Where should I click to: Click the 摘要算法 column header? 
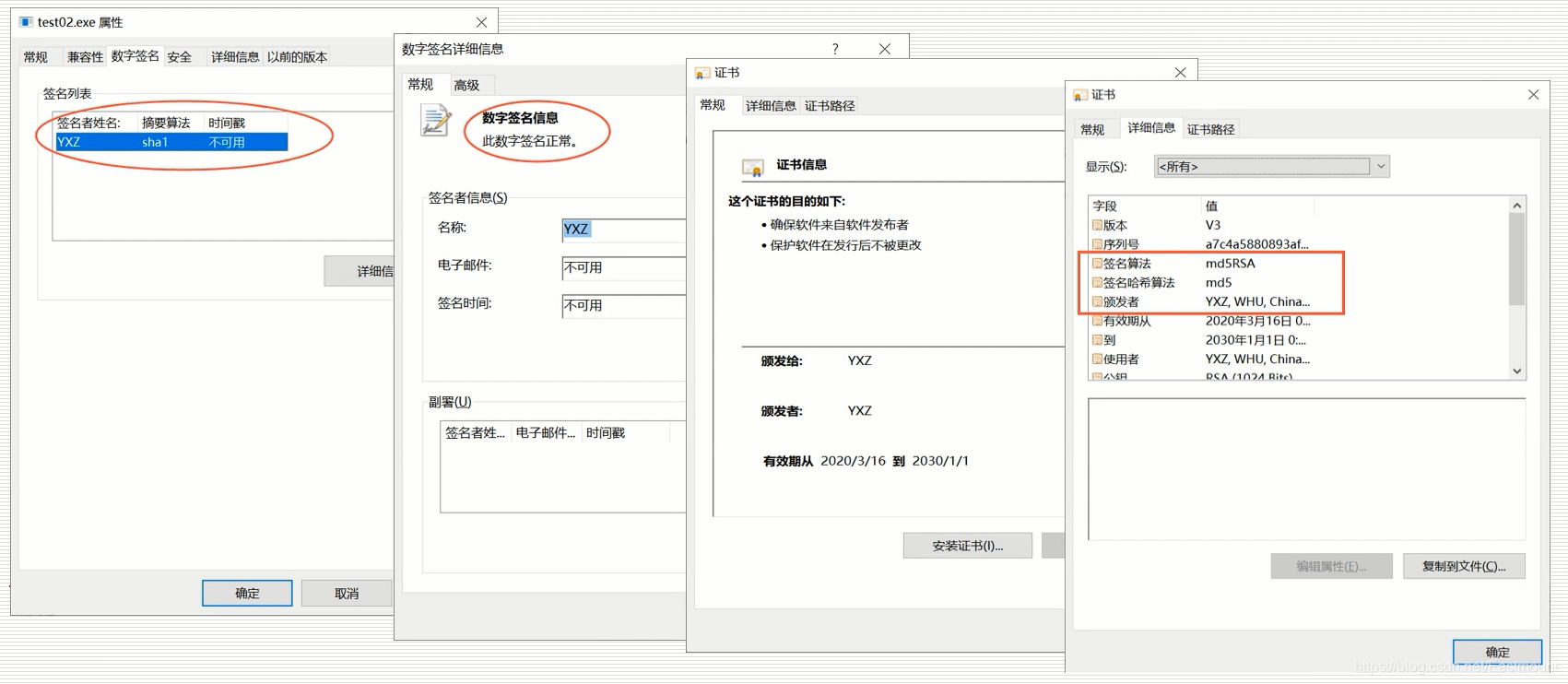171,123
